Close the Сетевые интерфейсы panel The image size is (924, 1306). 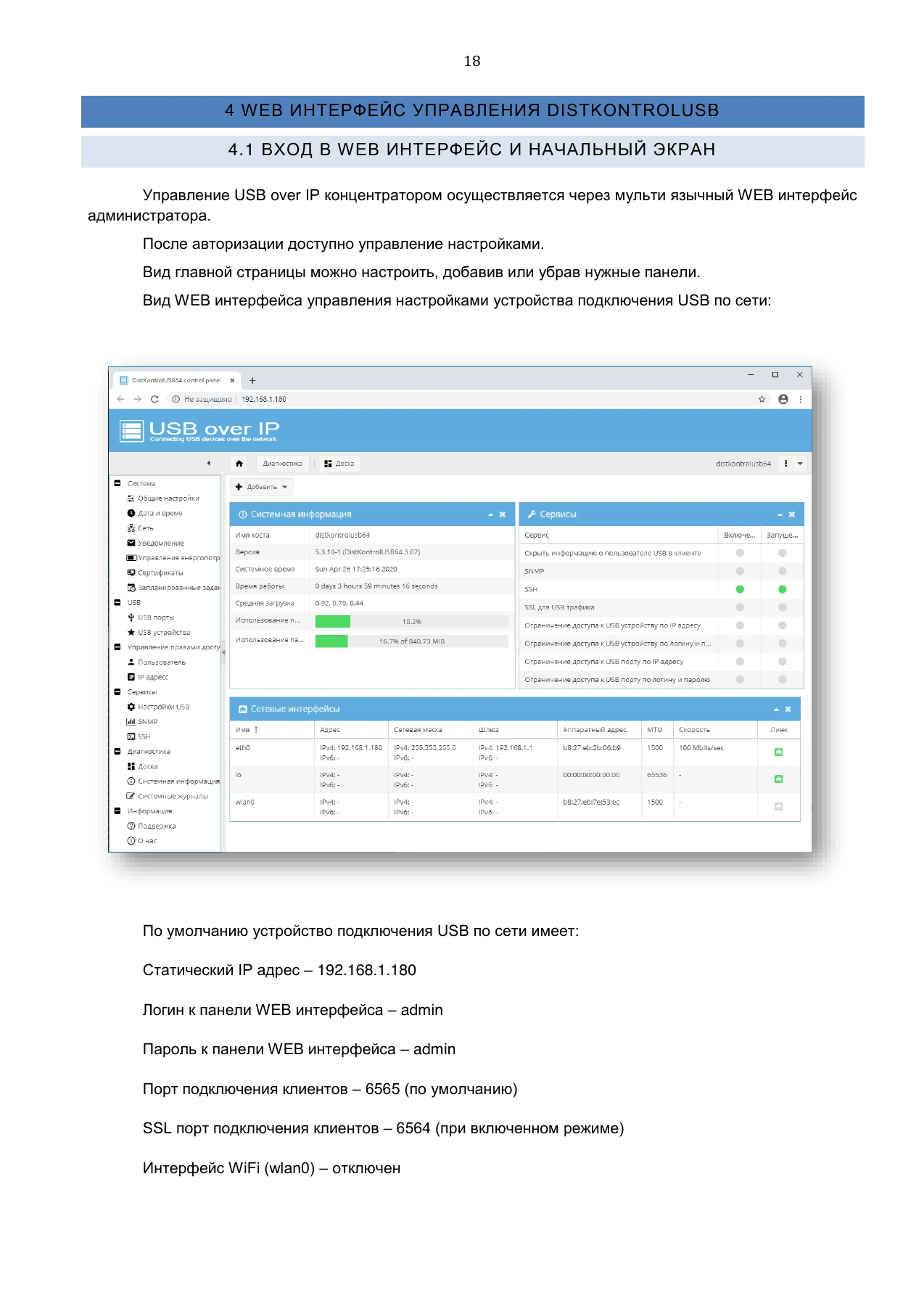[x=788, y=709]
